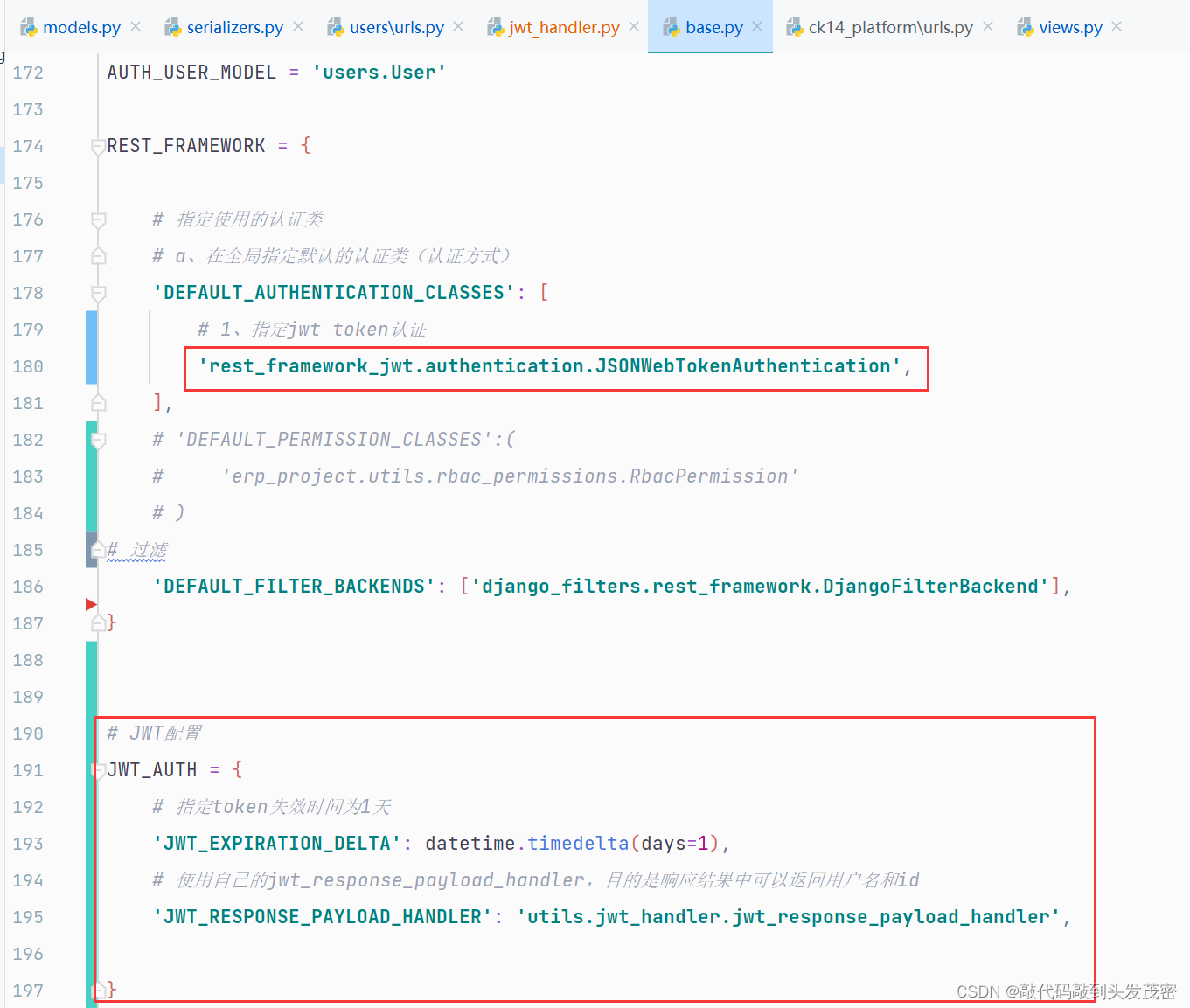The width and height of the screenshot is (1190, 1008).
Task: Click Python file icon on jwt_handler.py tab
Action: 496,28
